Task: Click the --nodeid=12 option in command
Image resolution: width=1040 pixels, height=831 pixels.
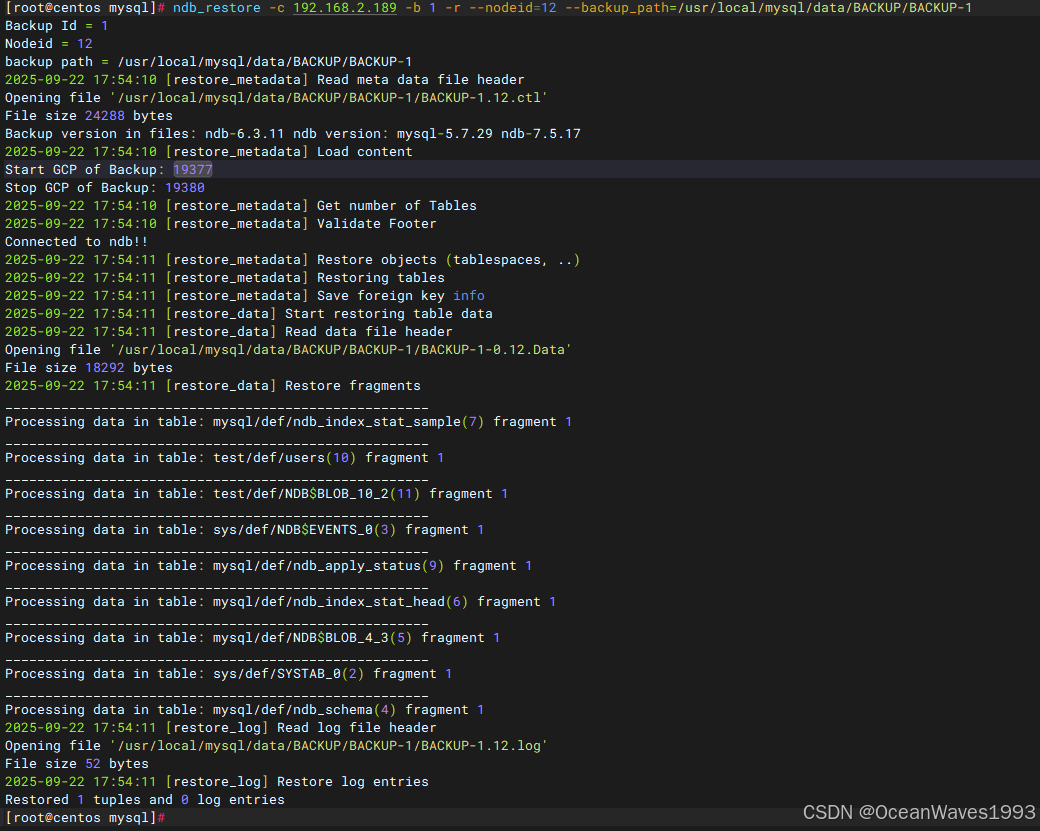Action: (x=513, y=8)
